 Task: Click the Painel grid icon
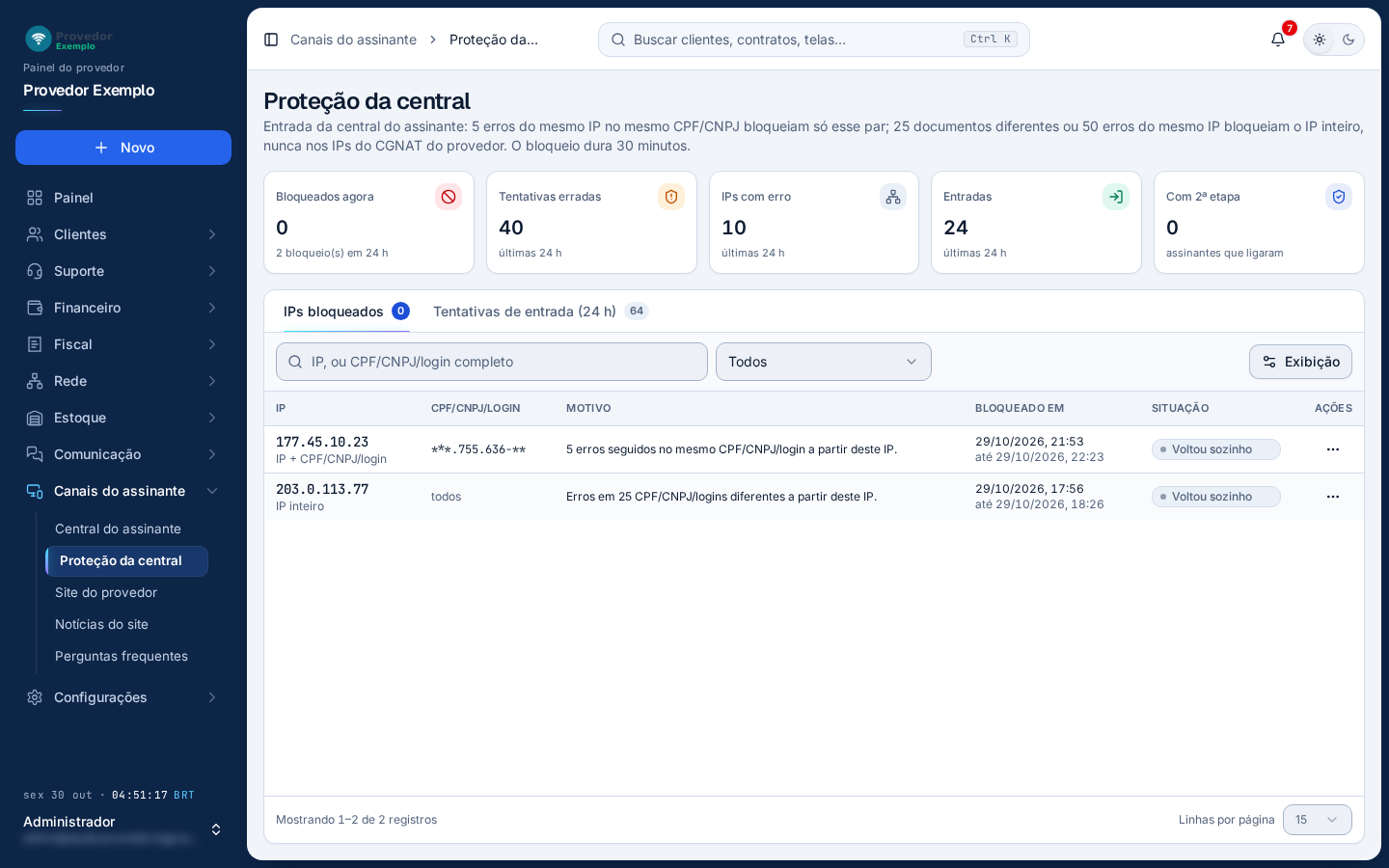(x=35, y=198)
